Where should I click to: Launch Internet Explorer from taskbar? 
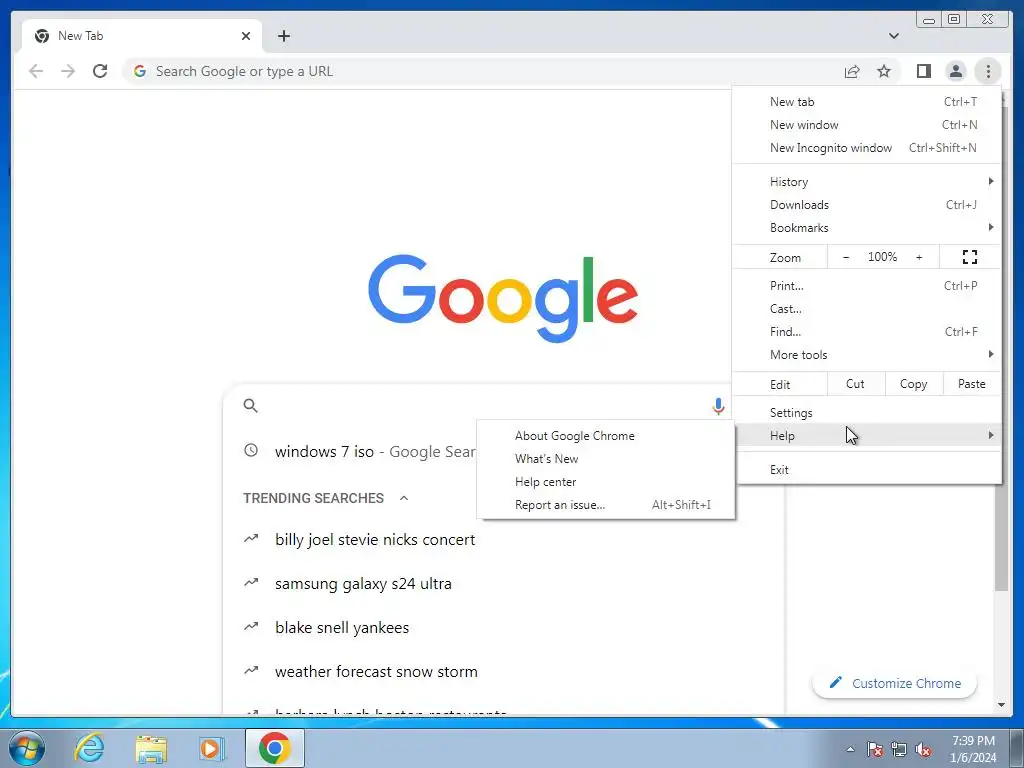[89, 748]
